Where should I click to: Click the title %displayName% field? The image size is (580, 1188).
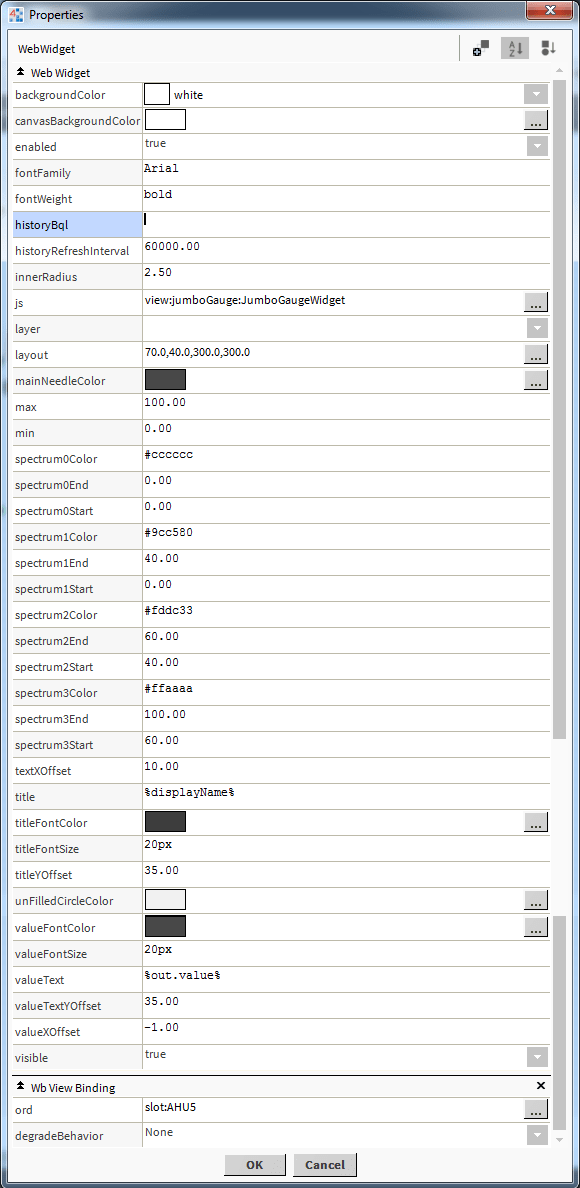[x=346, y=796]
